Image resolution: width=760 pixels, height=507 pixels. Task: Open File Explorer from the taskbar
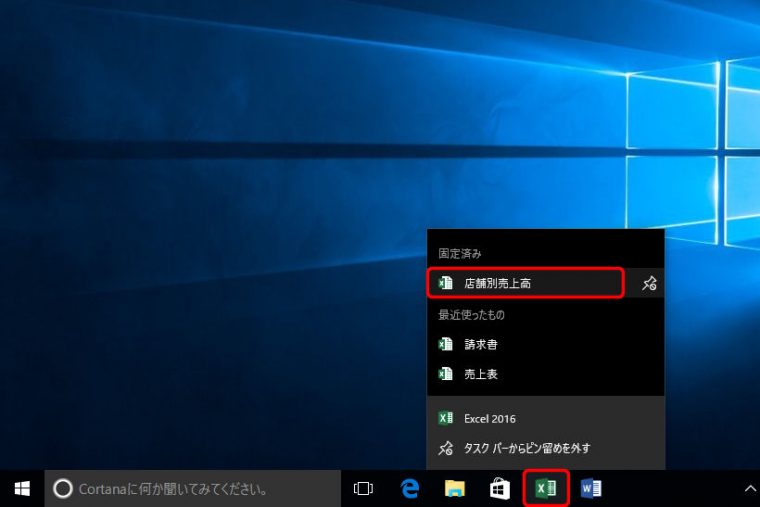coord(455,488)
